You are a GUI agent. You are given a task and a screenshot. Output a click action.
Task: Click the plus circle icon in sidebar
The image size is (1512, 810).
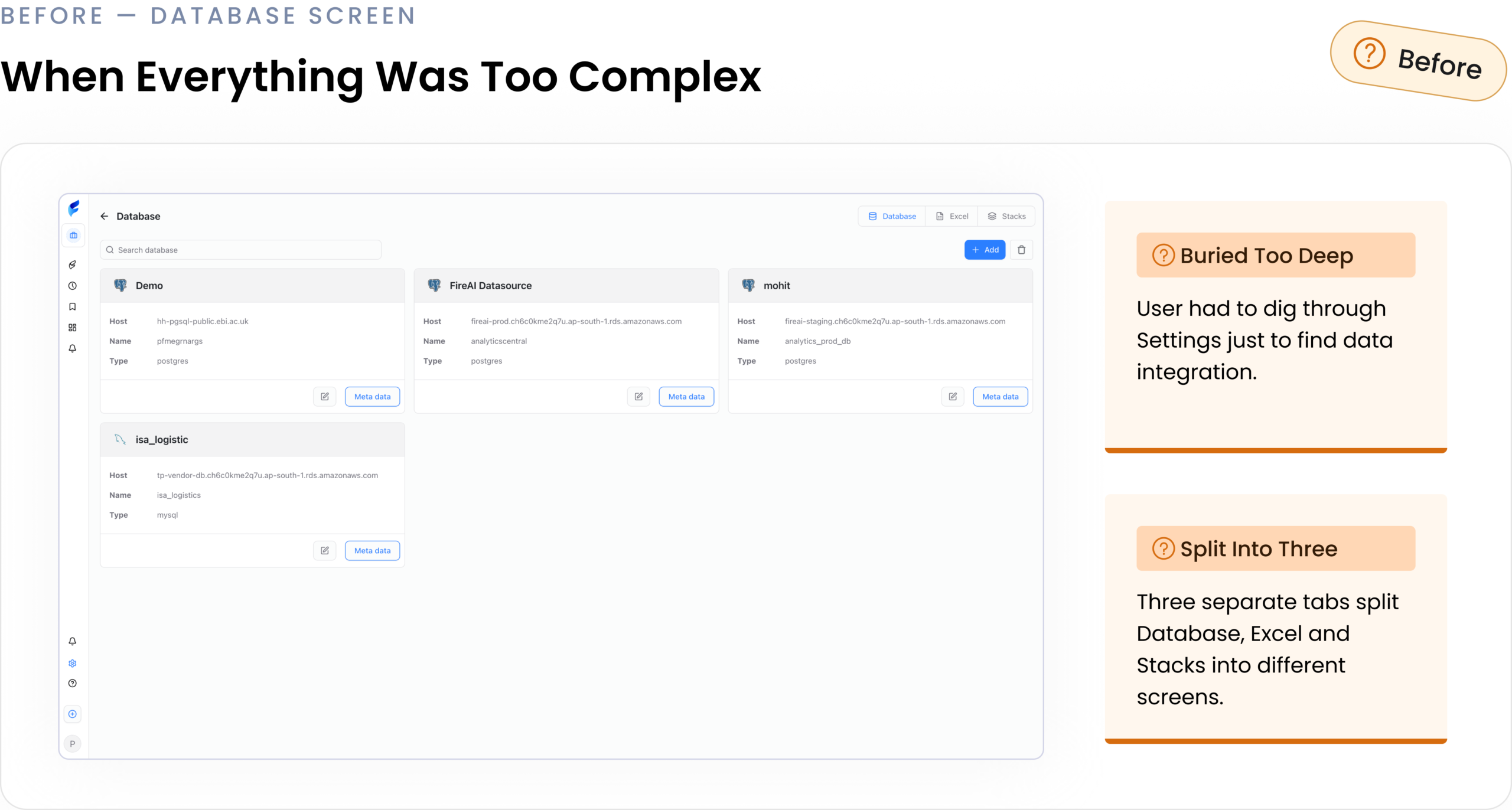click(x=73, y=714)
